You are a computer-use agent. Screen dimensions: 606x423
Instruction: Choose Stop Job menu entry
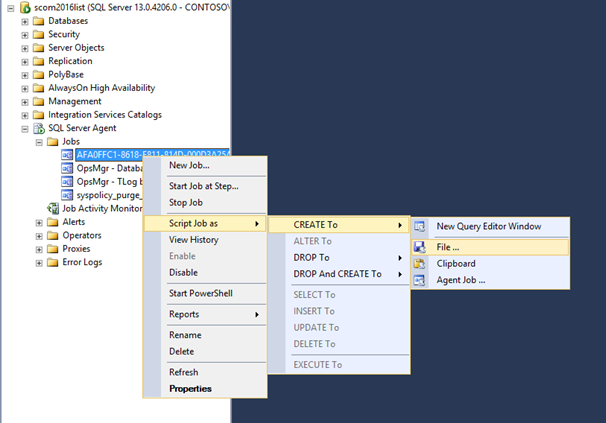pos(205,203)
